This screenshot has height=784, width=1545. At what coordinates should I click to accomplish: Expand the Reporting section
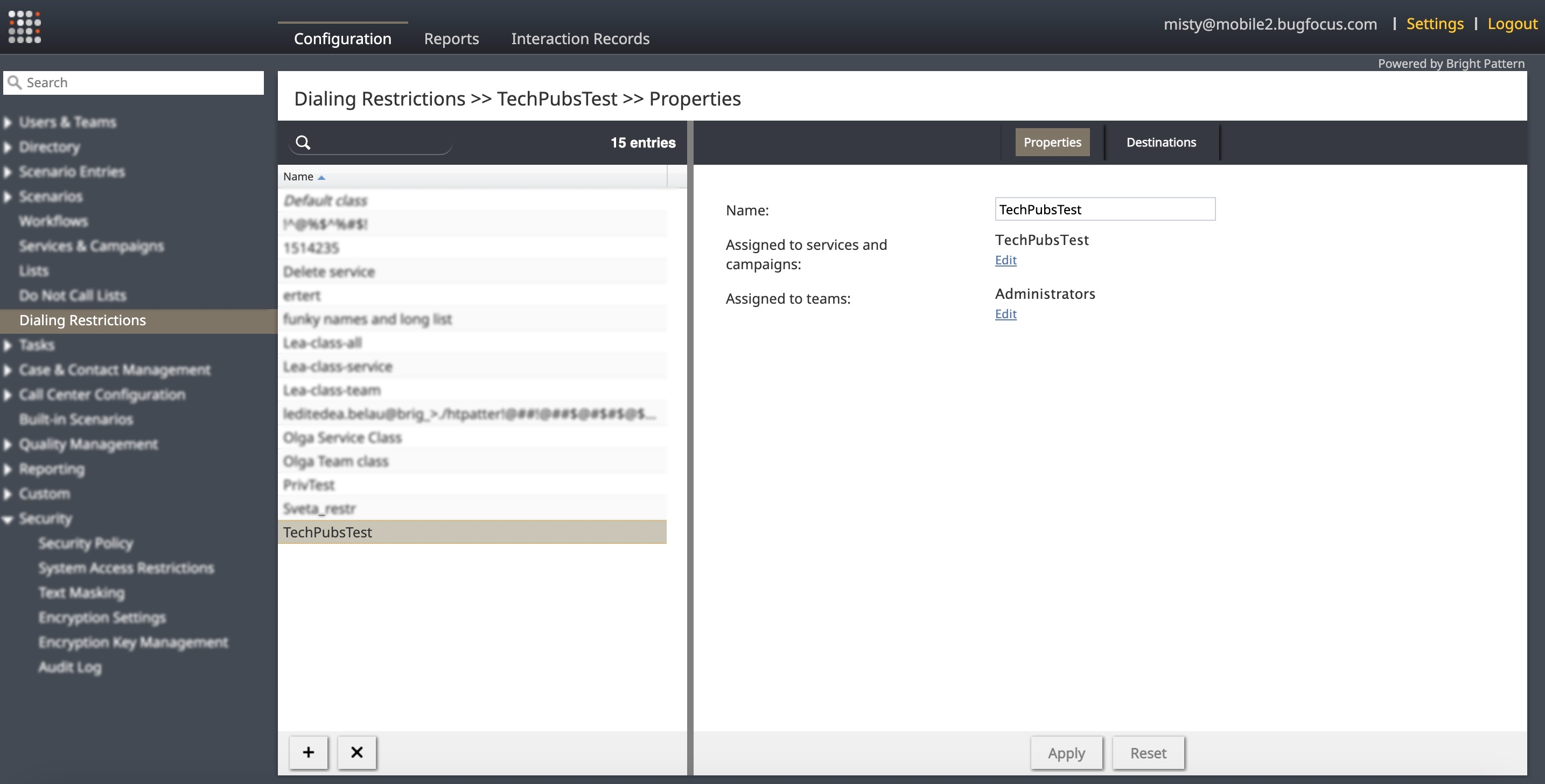tap(7, 469)
